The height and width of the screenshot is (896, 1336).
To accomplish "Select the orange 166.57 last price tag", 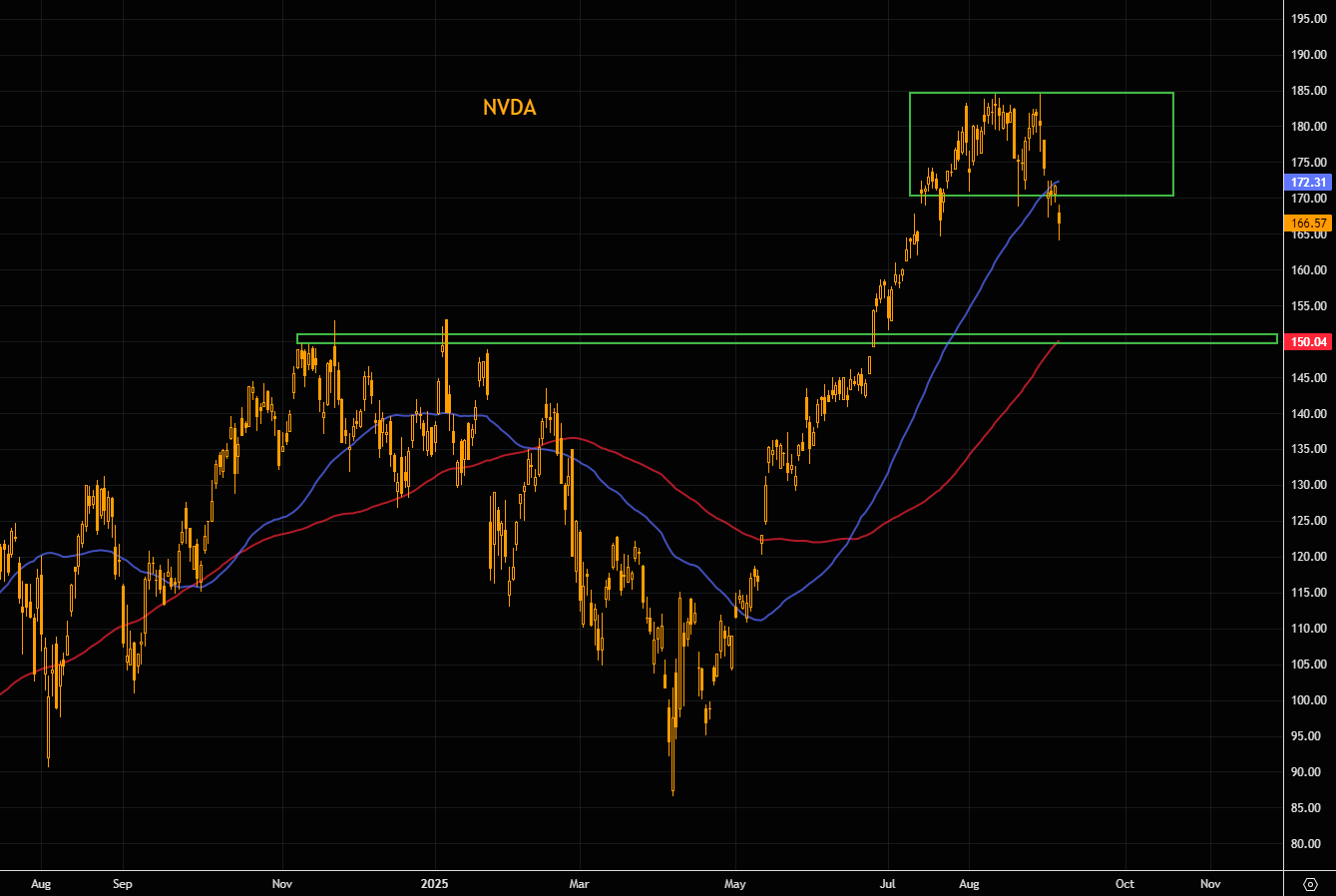I will [x=1308, y=224].
